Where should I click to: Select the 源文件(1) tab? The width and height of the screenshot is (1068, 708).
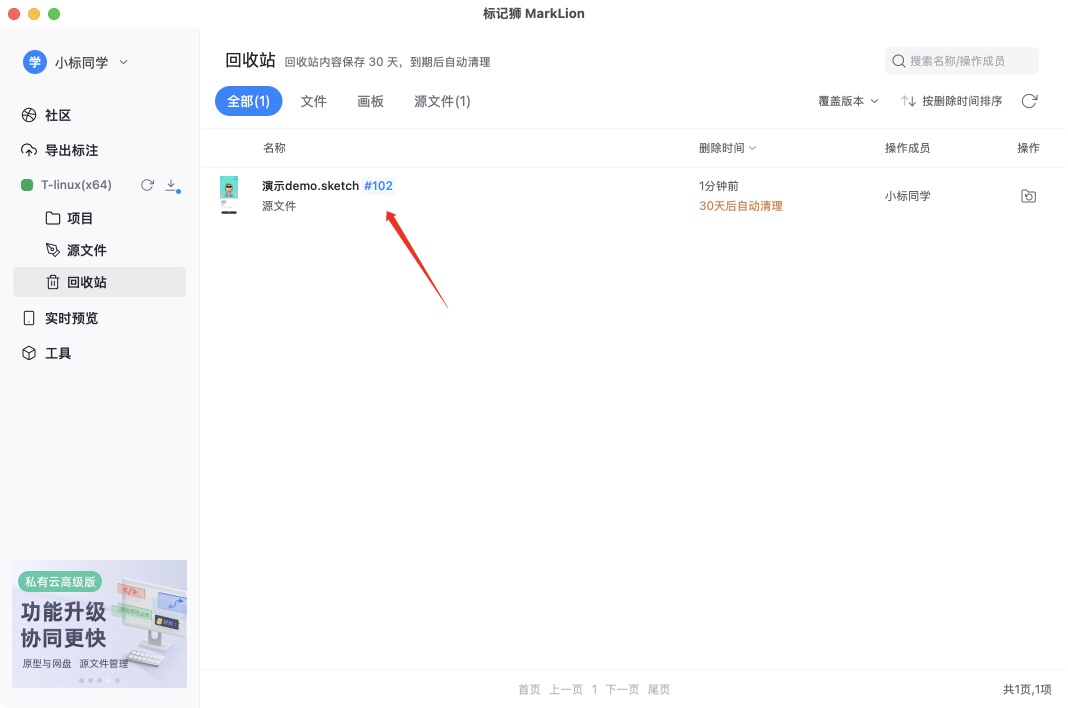click(442, 101)
